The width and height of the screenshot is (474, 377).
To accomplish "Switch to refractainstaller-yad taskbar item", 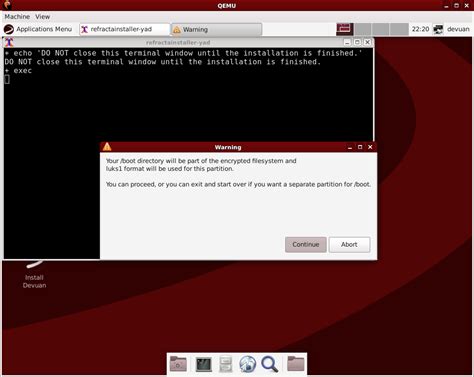I will click(x=125, y=29).
